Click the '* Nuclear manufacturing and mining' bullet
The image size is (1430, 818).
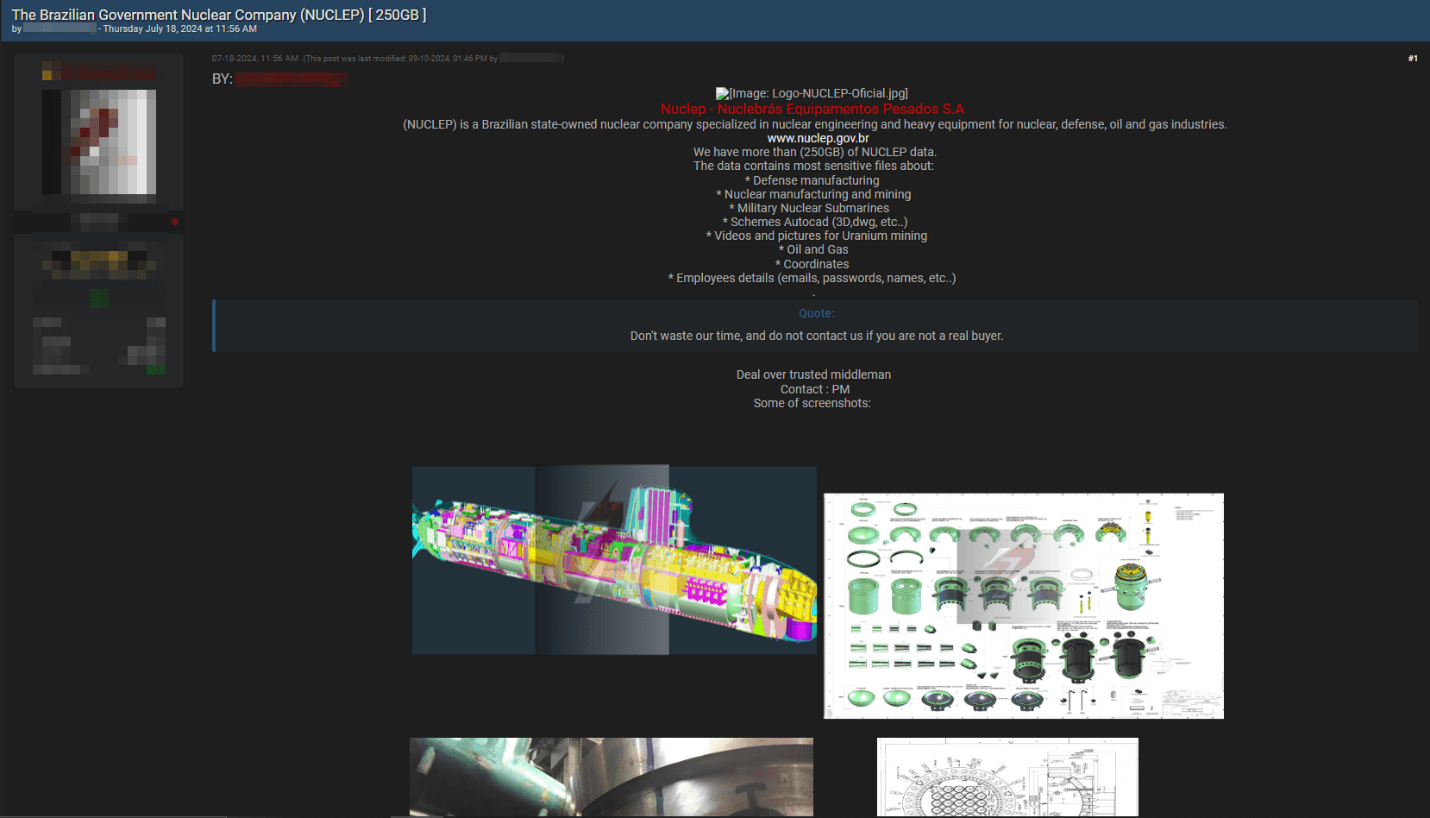click(x=814, y=194)
